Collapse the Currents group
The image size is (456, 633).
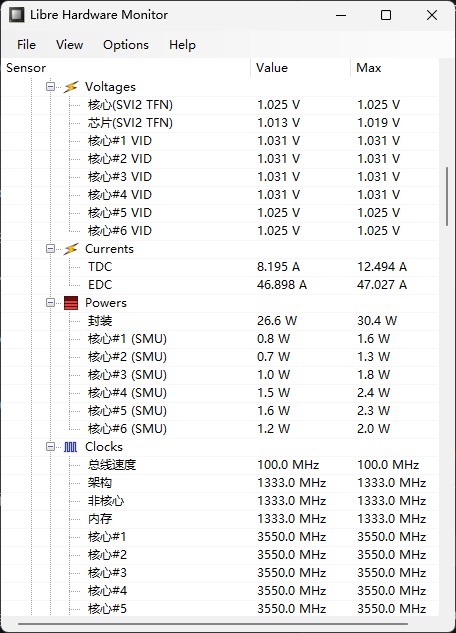(x=50, y=249)
